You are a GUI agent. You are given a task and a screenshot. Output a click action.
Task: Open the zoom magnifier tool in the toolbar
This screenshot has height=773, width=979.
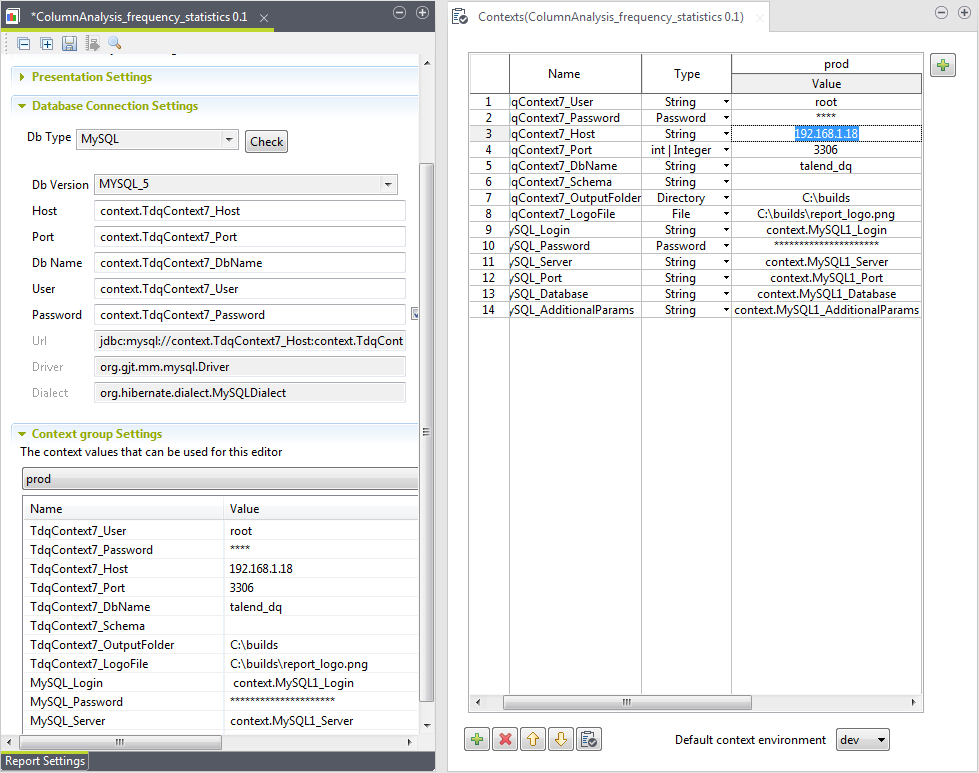114,45
